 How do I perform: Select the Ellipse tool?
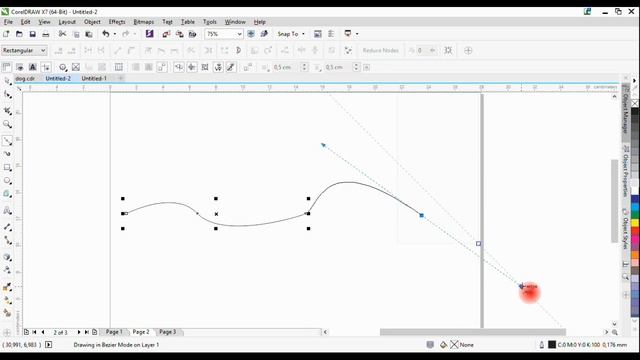click(7, 181)
